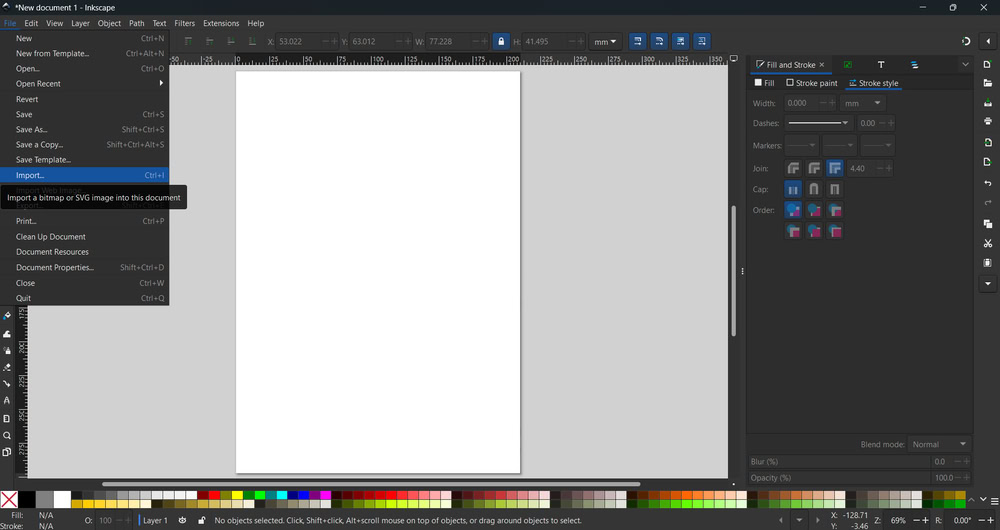Click the rotate icon near top right

pyautogui.click(x=966, y=41)
